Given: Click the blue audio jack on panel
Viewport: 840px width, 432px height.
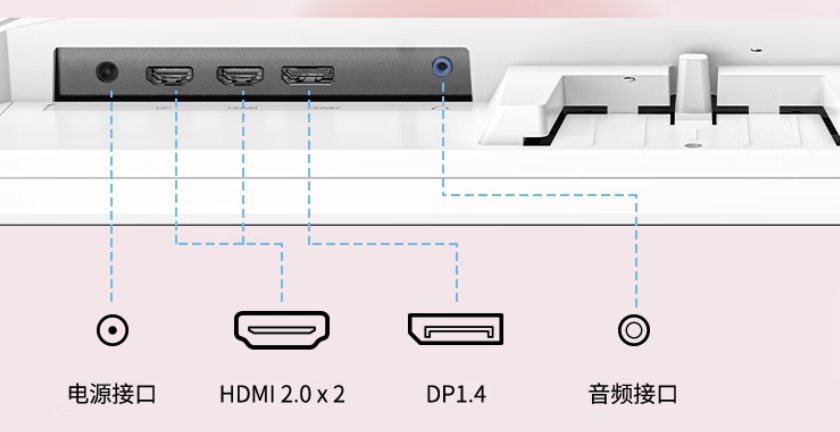Looking at the screenshot, I should [442, 68].
